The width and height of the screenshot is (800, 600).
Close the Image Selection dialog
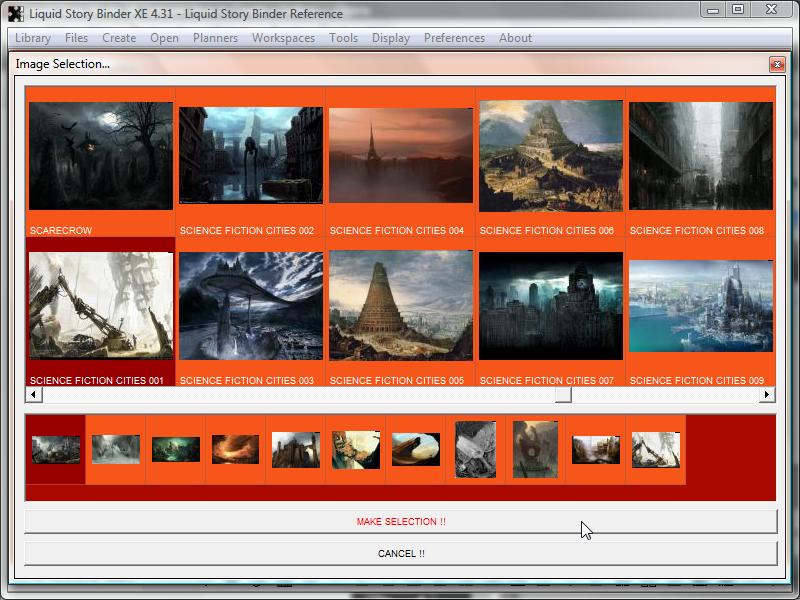[x=777, y=64]
